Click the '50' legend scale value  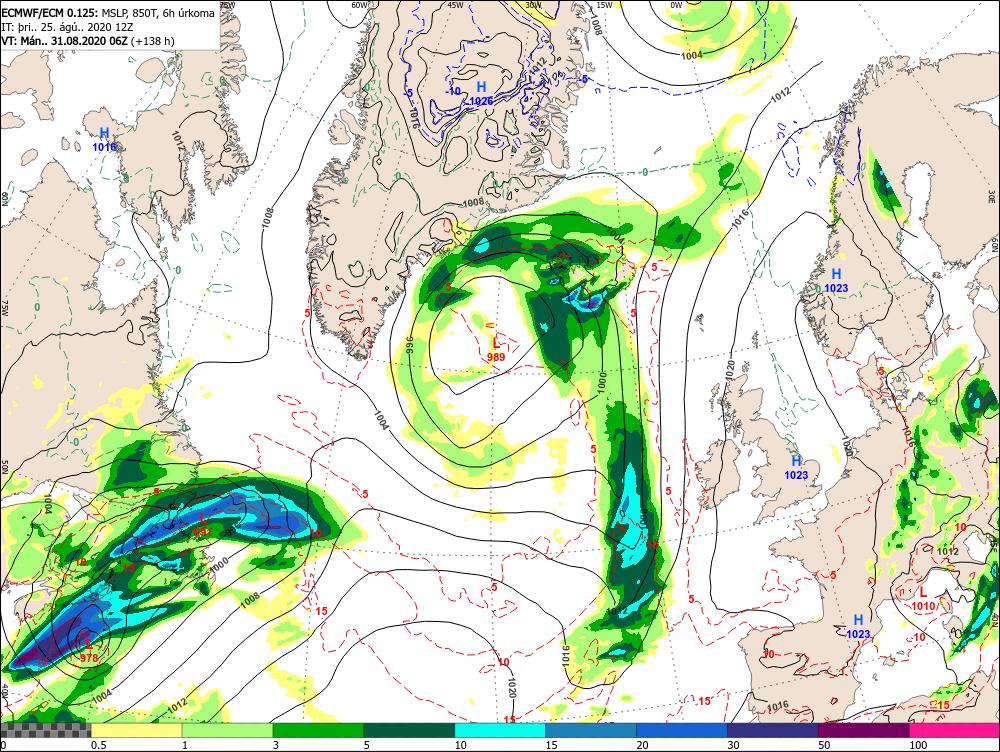824,745
